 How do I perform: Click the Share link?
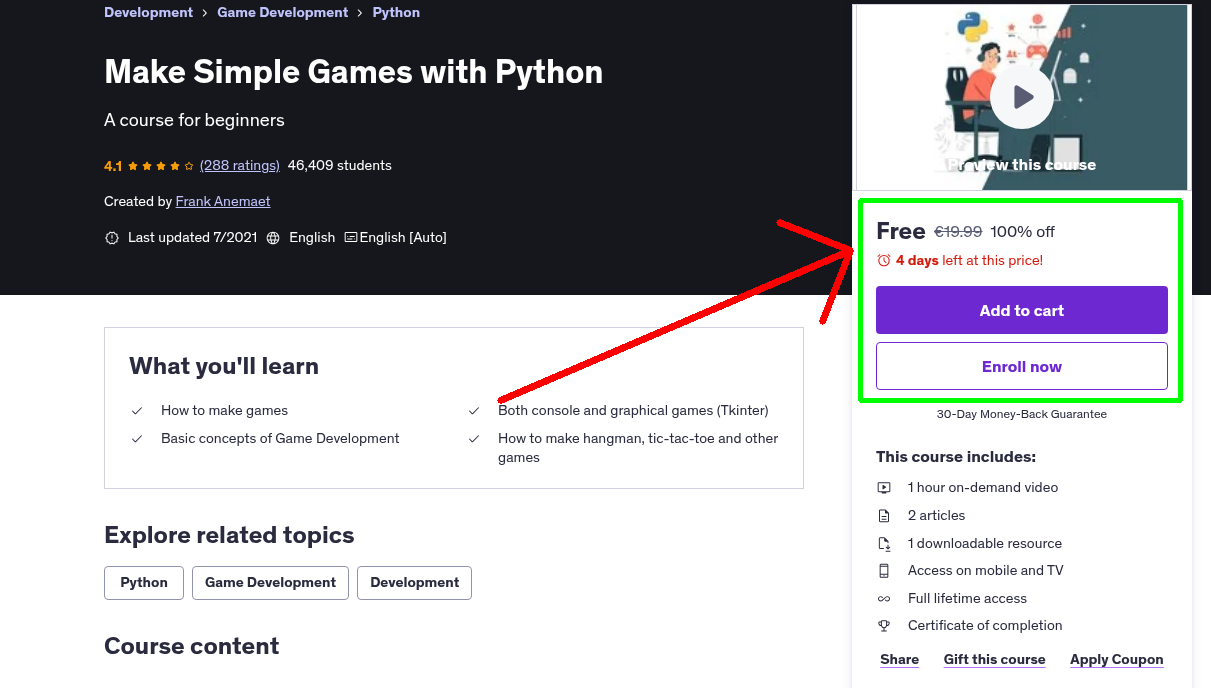(900, 659)
